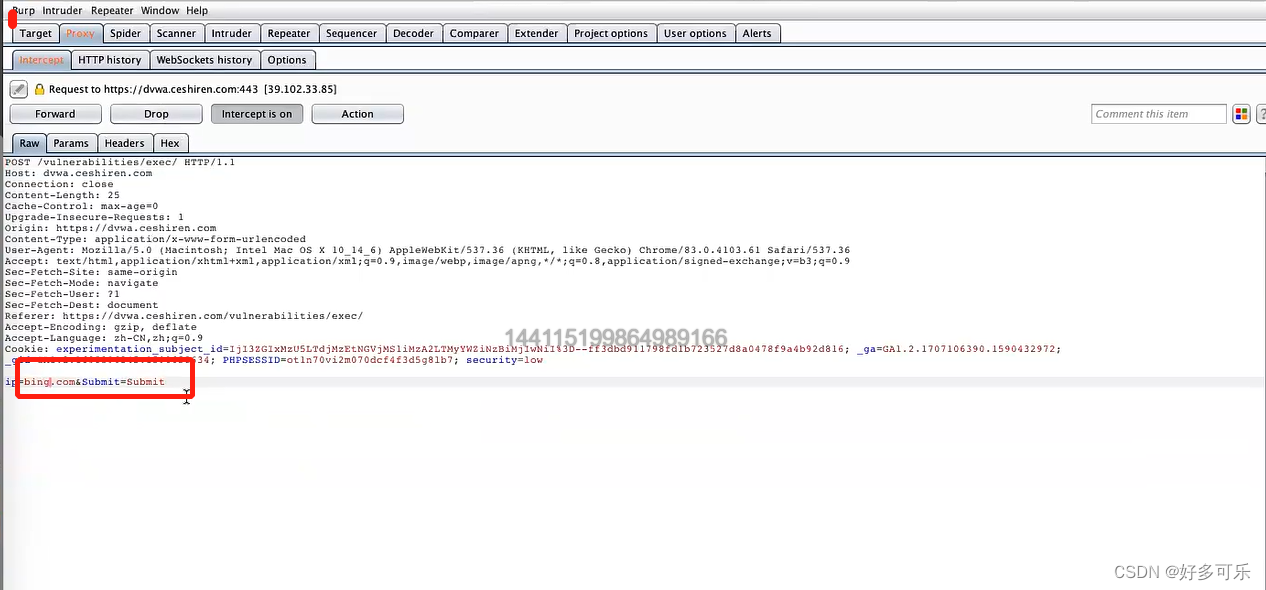Screen dimensions: 1266x590
Task: Open the Intruder tool tab
Action: pos(232,33)
